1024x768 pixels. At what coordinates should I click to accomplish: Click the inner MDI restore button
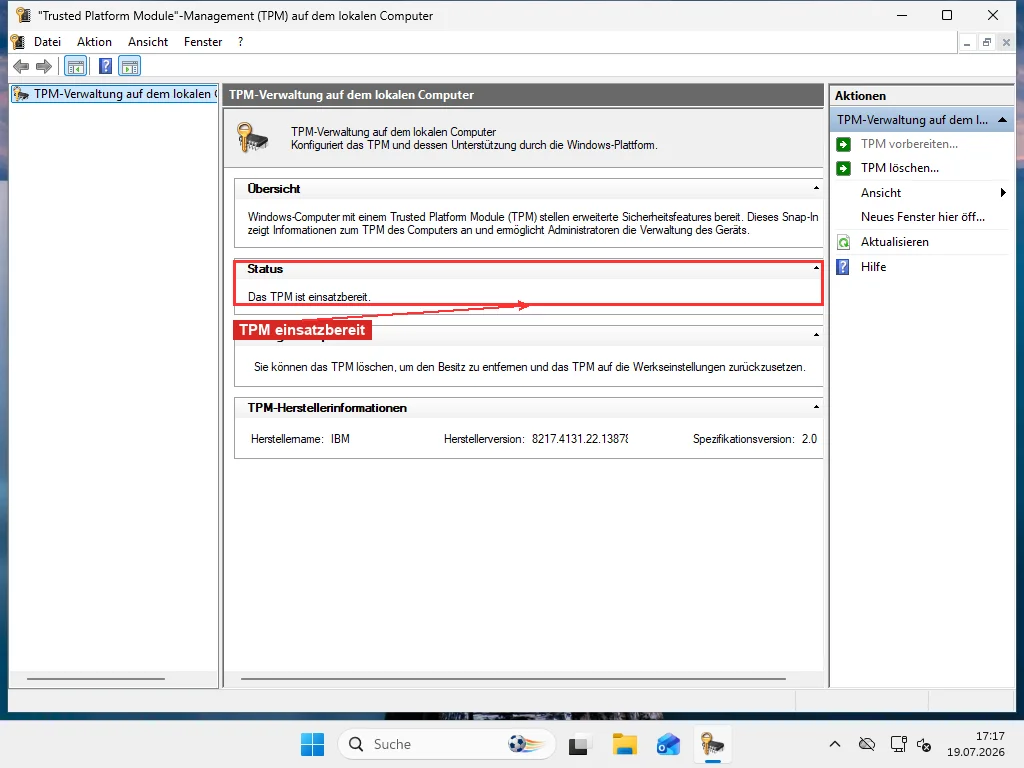click(x=987, y=42)
